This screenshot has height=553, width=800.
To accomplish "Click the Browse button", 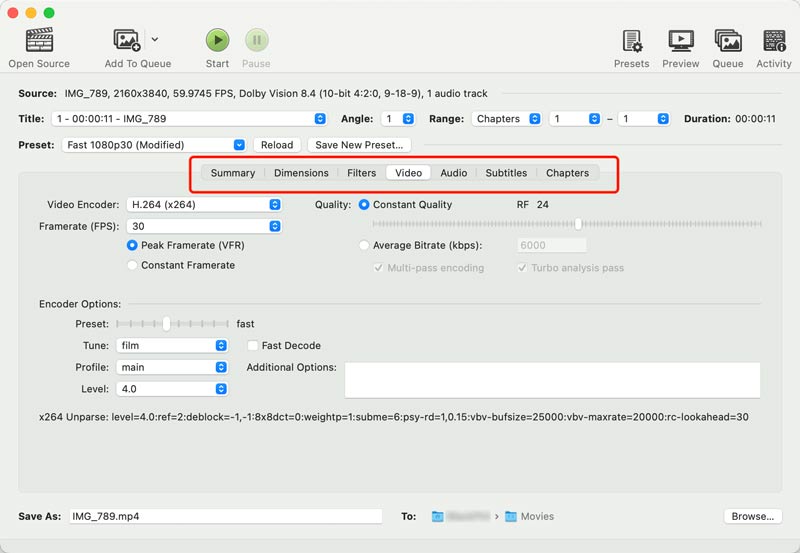I will pyautogui.click(x=752, y=517).
